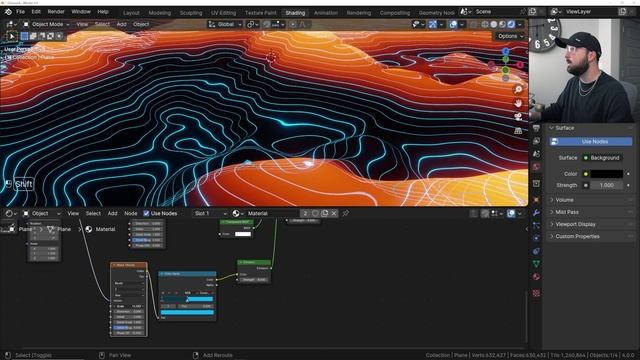Toggle the Use Nodes checkbox in node editor

pyautogui.click(x=146, y=213)
